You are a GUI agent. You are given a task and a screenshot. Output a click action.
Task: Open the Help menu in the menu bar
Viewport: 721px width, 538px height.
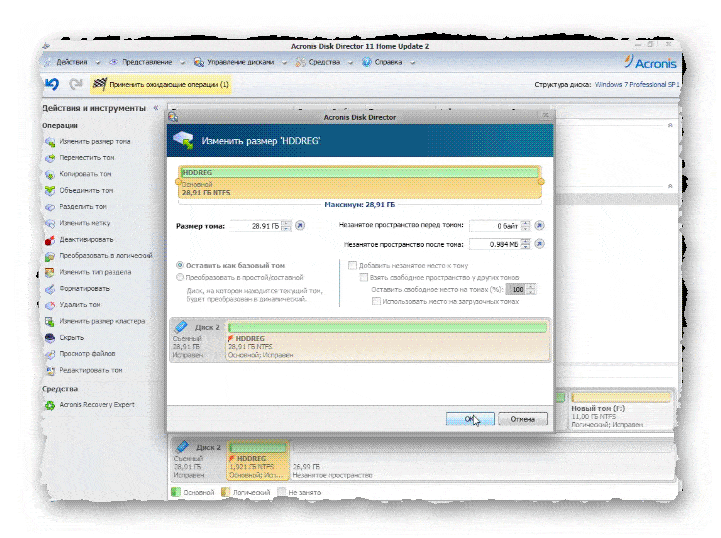click(x=389, y=62)
